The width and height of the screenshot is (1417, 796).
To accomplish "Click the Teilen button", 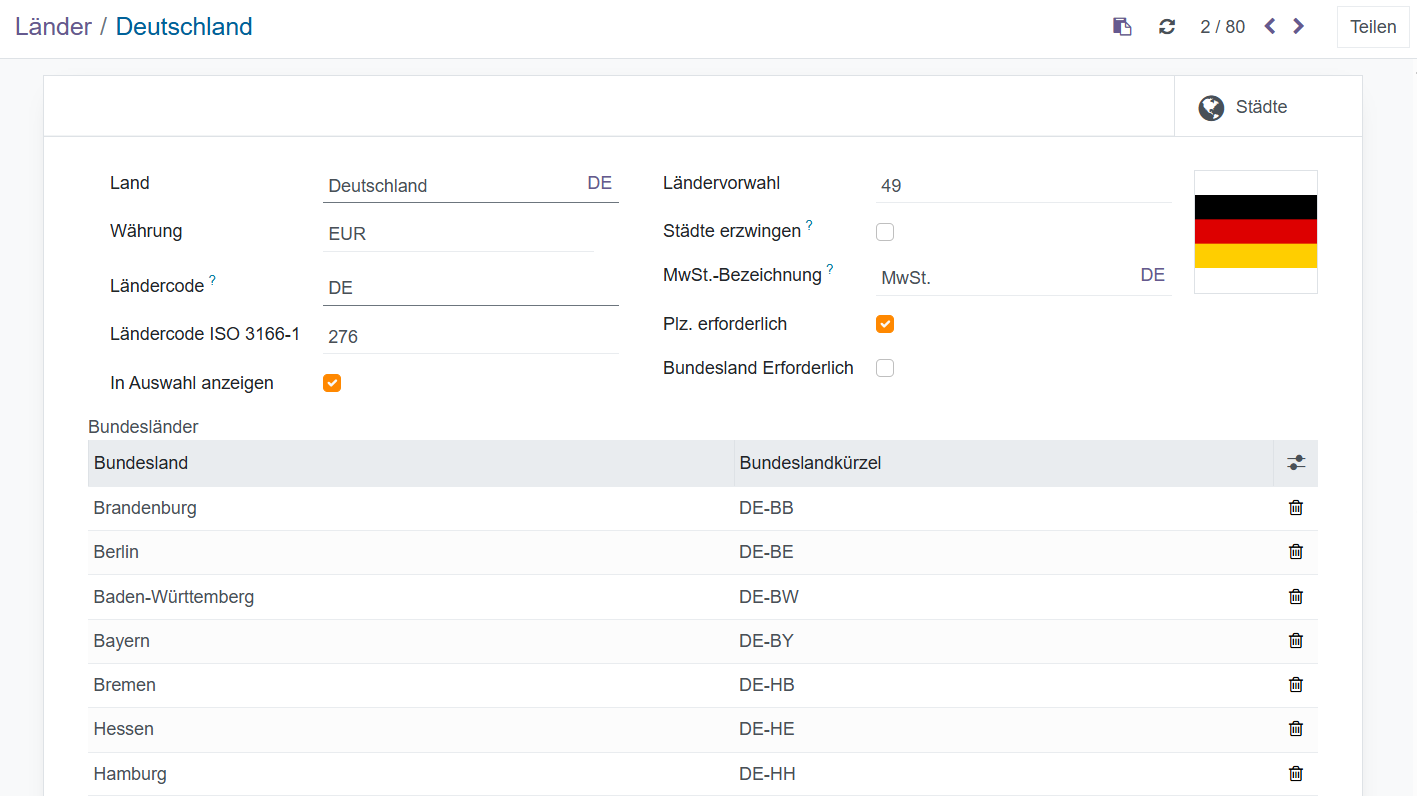I will point(1372,27).
